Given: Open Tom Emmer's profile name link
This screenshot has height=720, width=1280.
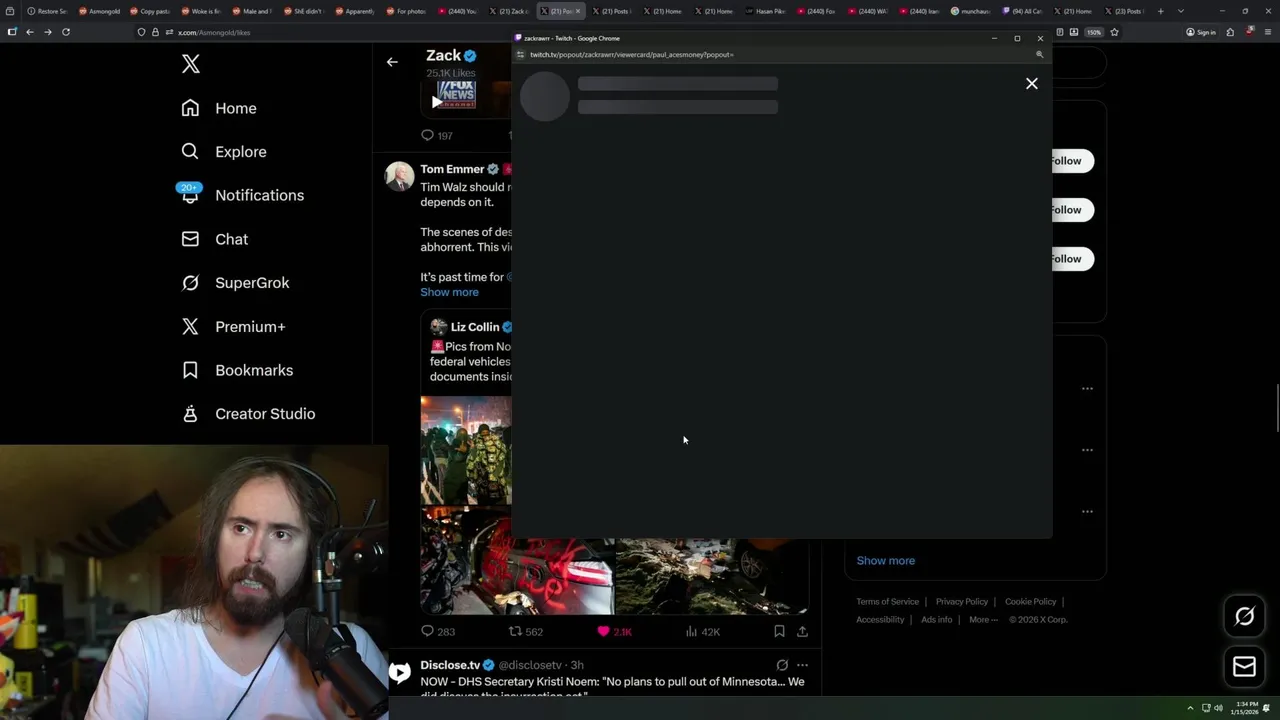Looking at the screenshot, I should point(452,169).
